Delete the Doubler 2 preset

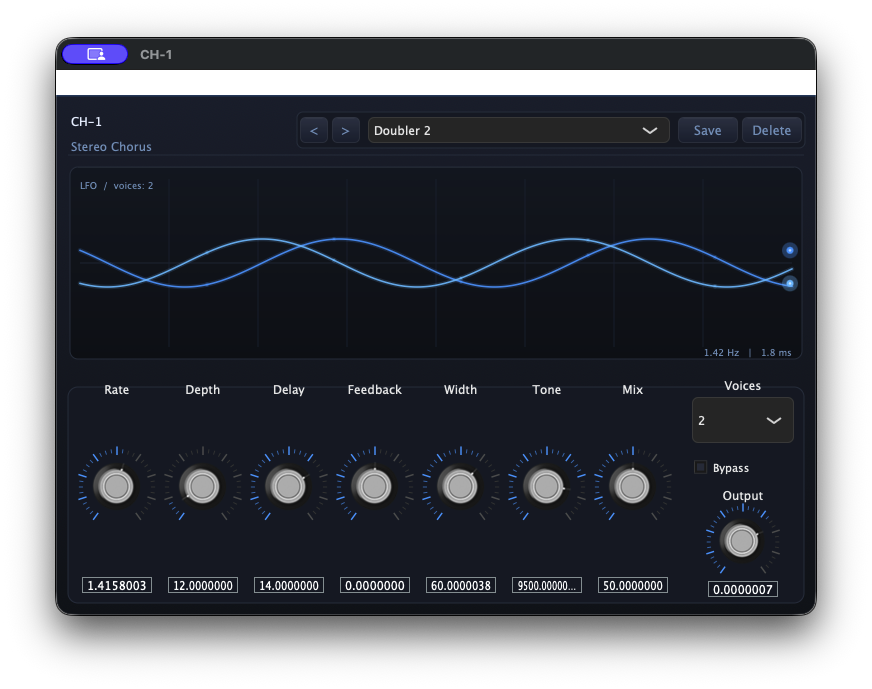tap(771, 130)
